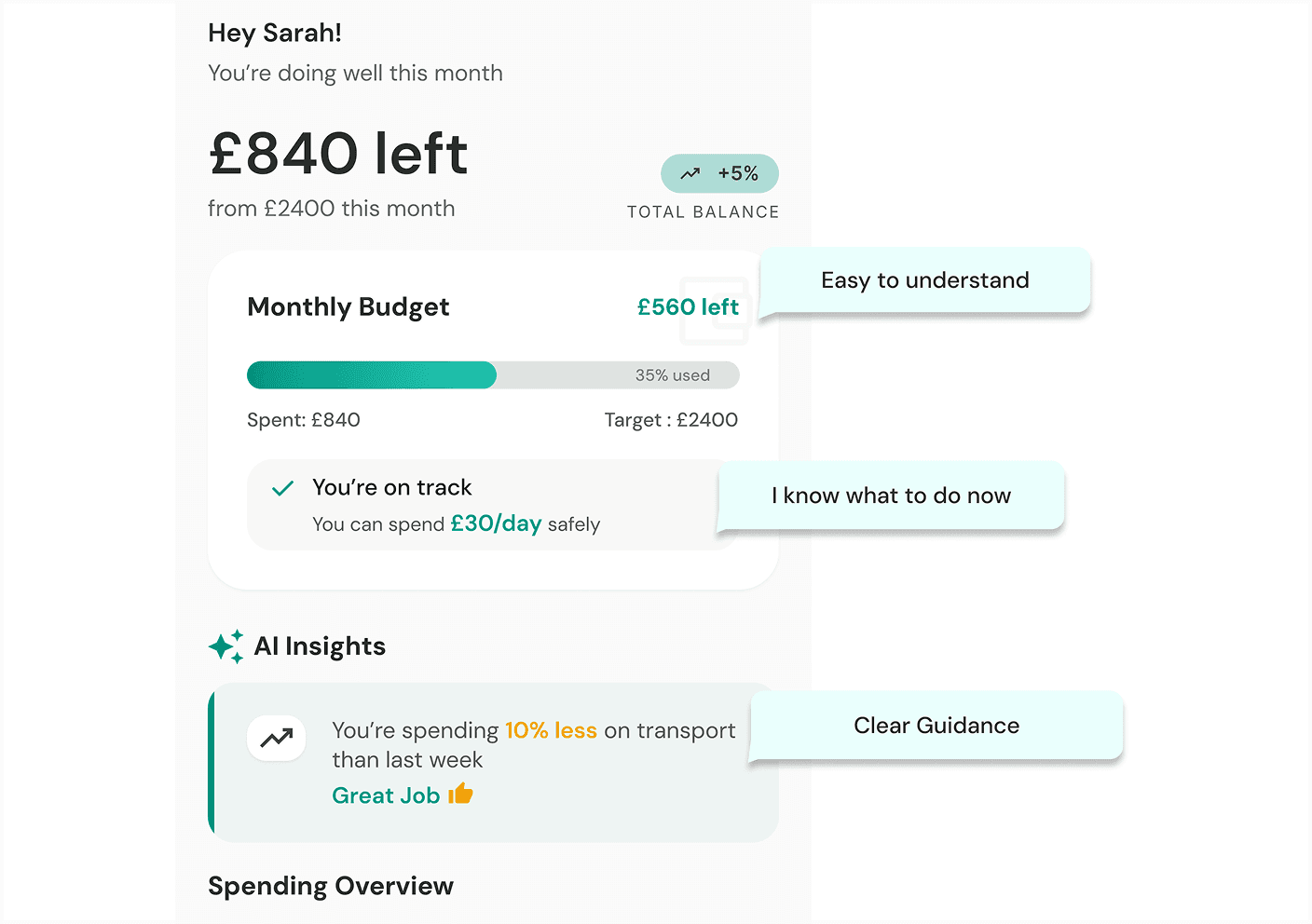1312x924 pixels.
Task: Select the Easy to understand callout
Action: [924, 280]
